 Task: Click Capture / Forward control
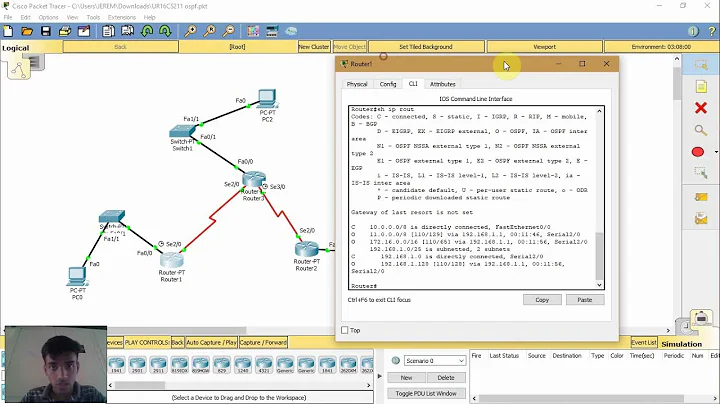coord(263,342)
